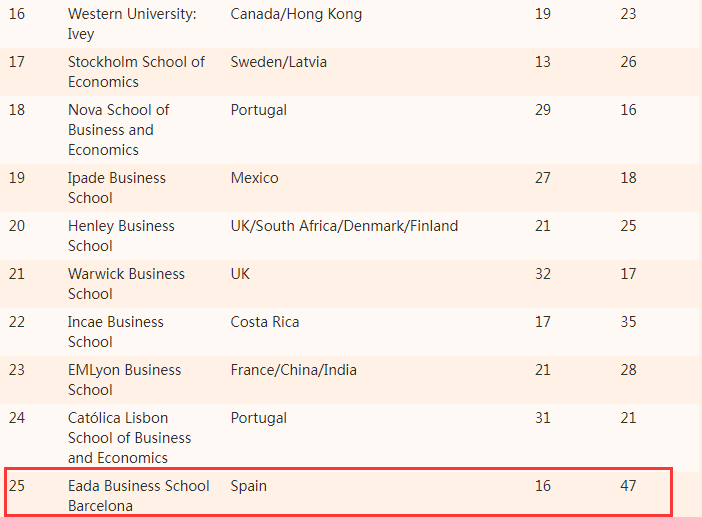Select the Spain cell in row 25

(x=248, y=486)
